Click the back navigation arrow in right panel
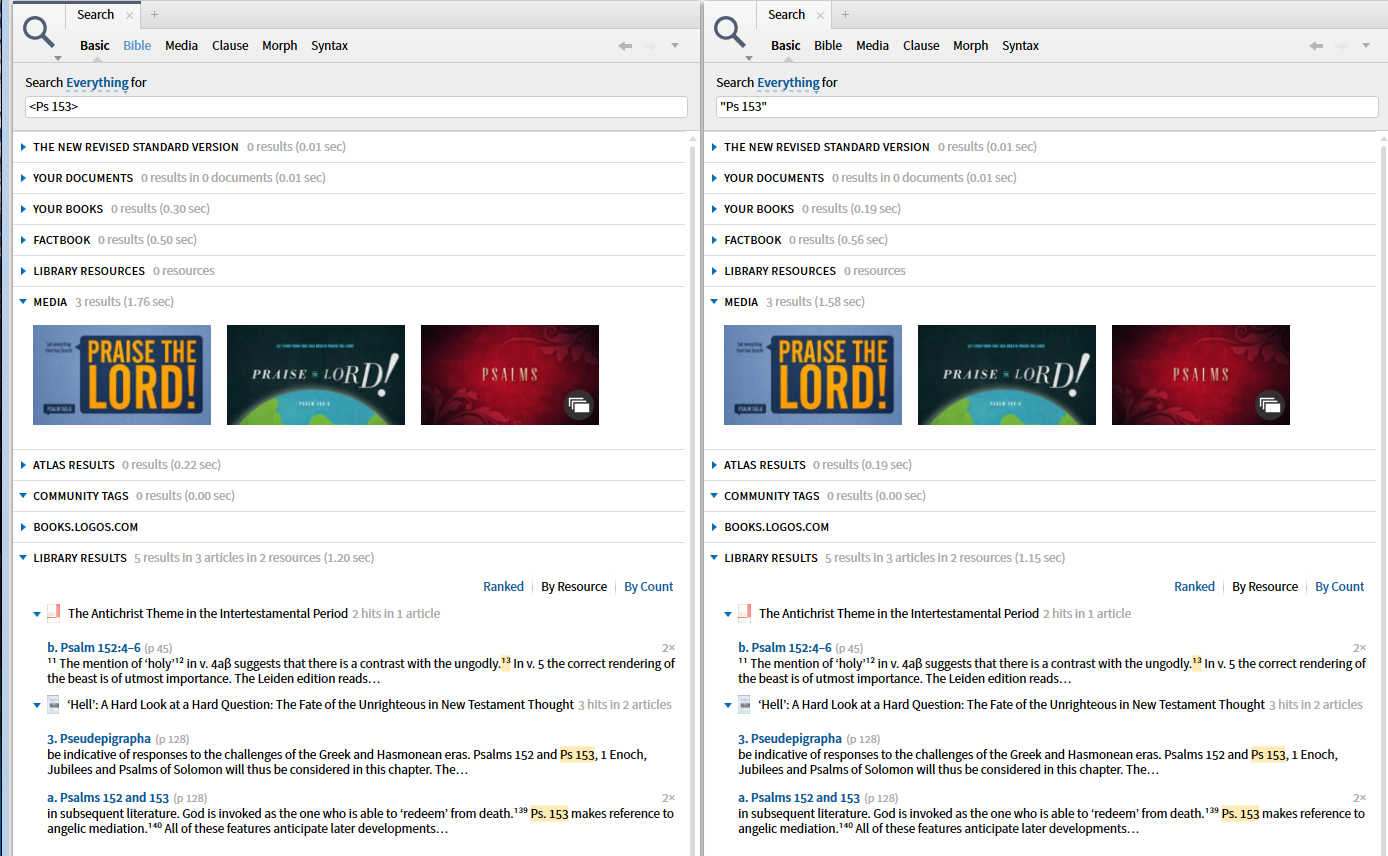Image resolution: width=1388 pixels, height=856 pixels. pyautogui.click(x=1316, y=45)
